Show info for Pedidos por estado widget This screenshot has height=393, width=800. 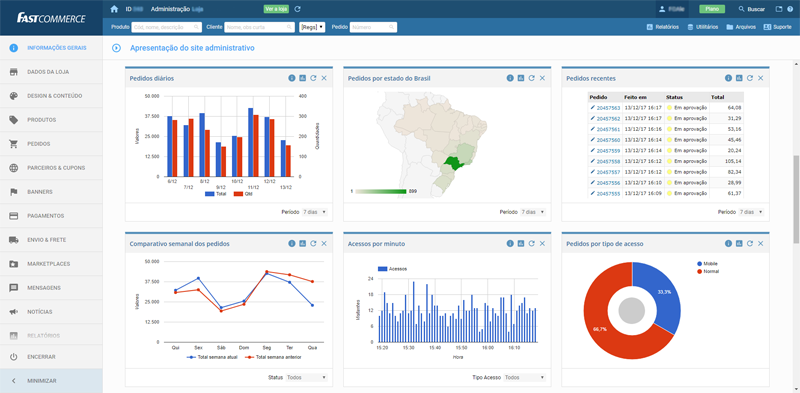point(510,78)
